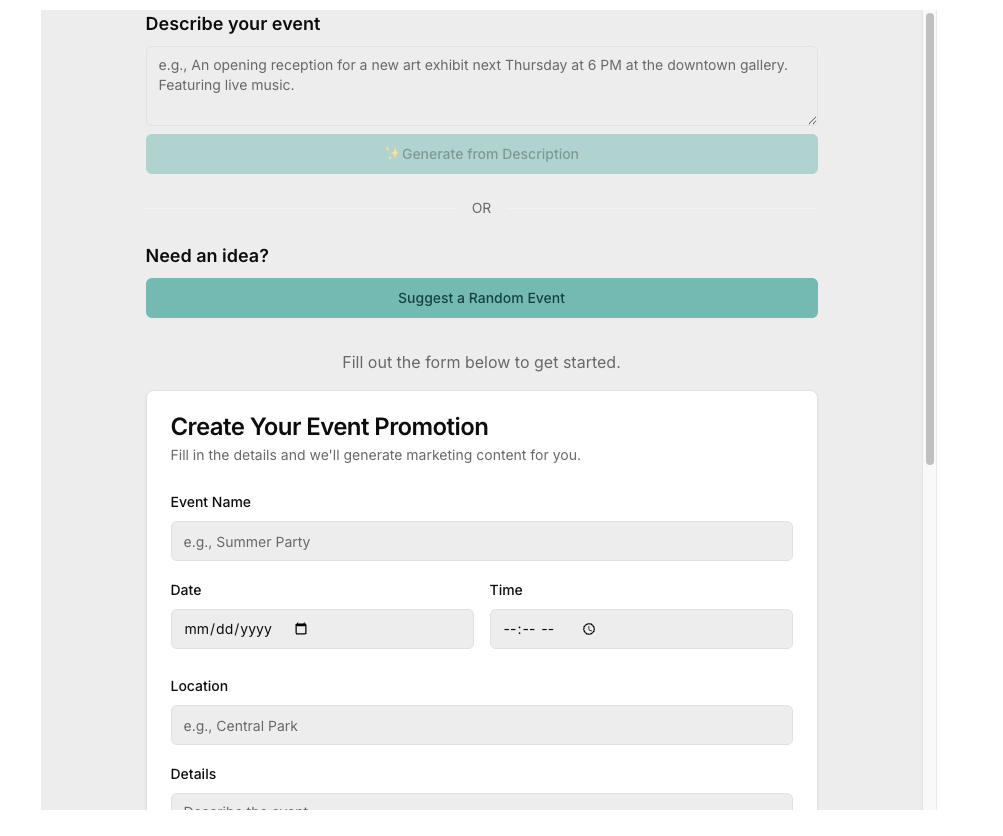Click the page's vertical scrollbar thumb

pyautogui.click(x=930, y=240)
